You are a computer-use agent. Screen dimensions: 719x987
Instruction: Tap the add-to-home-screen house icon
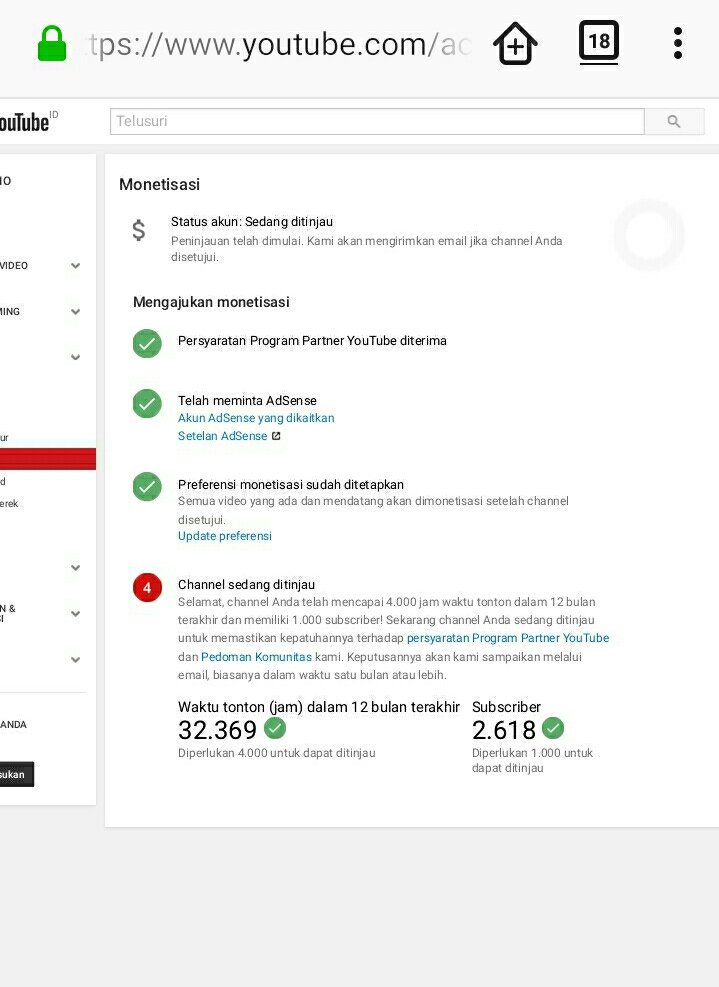point(515,43)
